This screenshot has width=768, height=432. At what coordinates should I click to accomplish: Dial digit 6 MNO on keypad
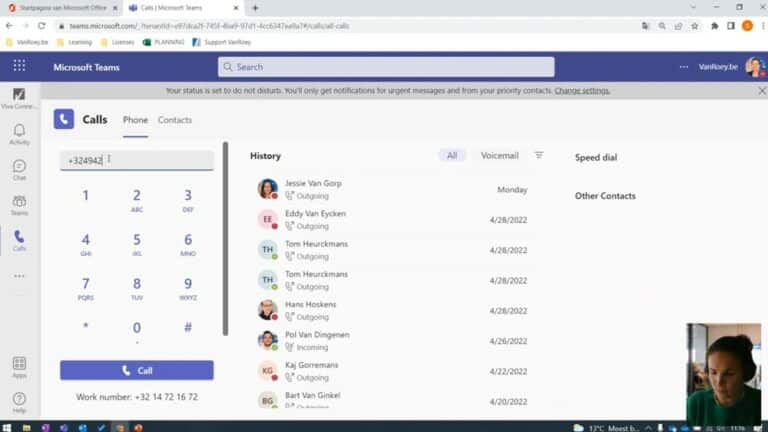pos(188,244)
